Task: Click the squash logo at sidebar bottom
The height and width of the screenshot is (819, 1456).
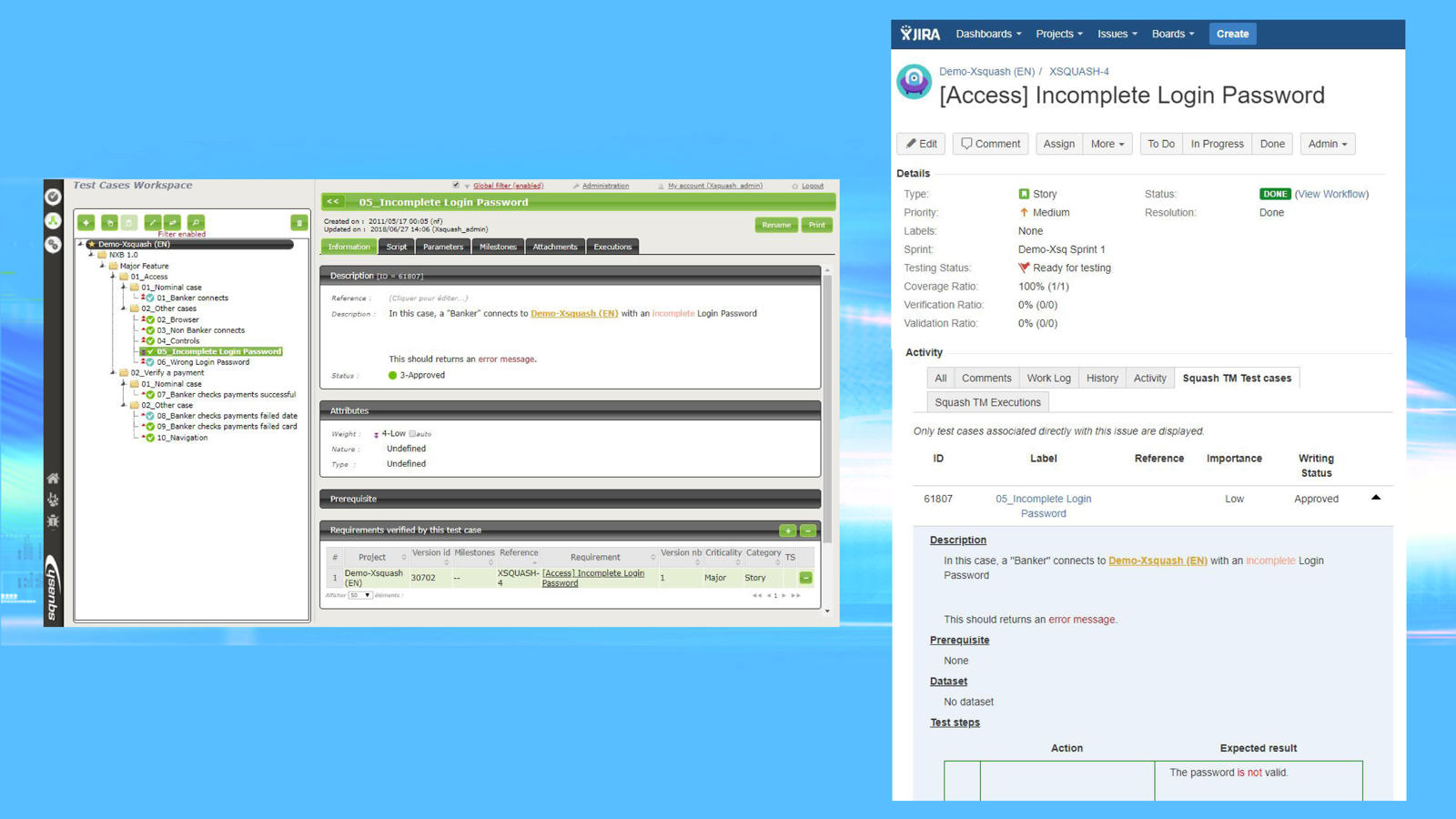Action: point(53,587)
